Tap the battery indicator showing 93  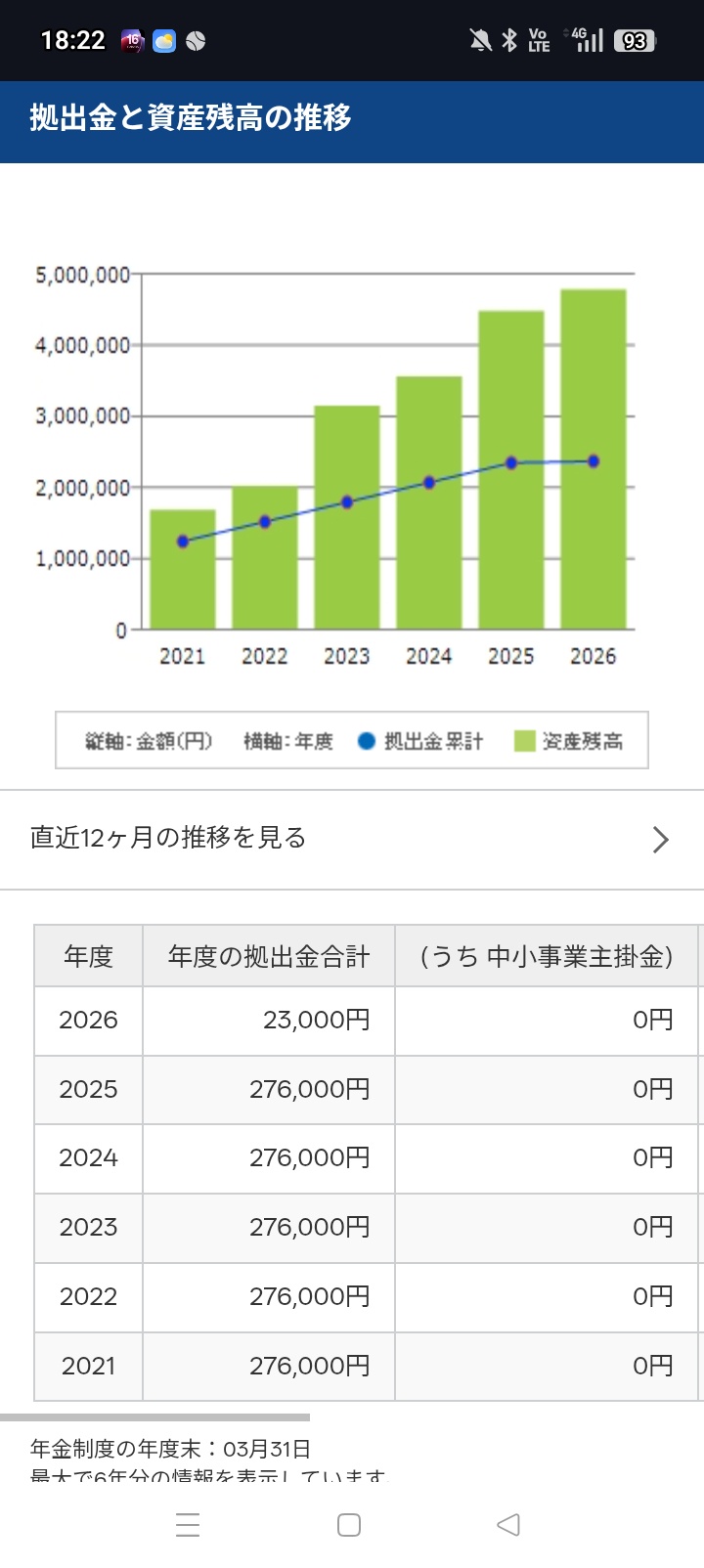pyautogui.click(x=635, y=41)
